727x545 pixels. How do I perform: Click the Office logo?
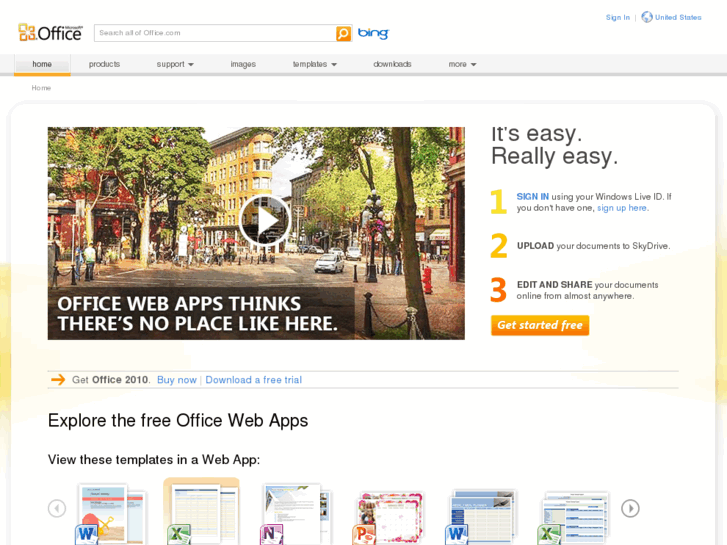pos(50,32)
